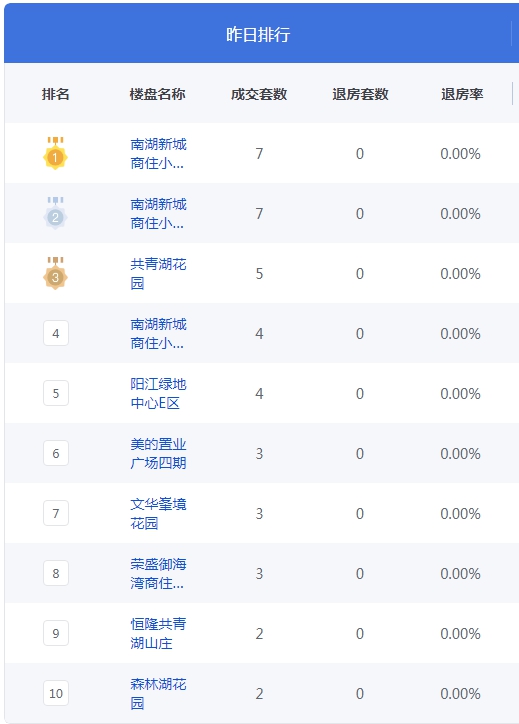Screen dimensions: 519x724
Task: Open 荣盛御海湾商住 property link
Action: [x=158, y=573]
